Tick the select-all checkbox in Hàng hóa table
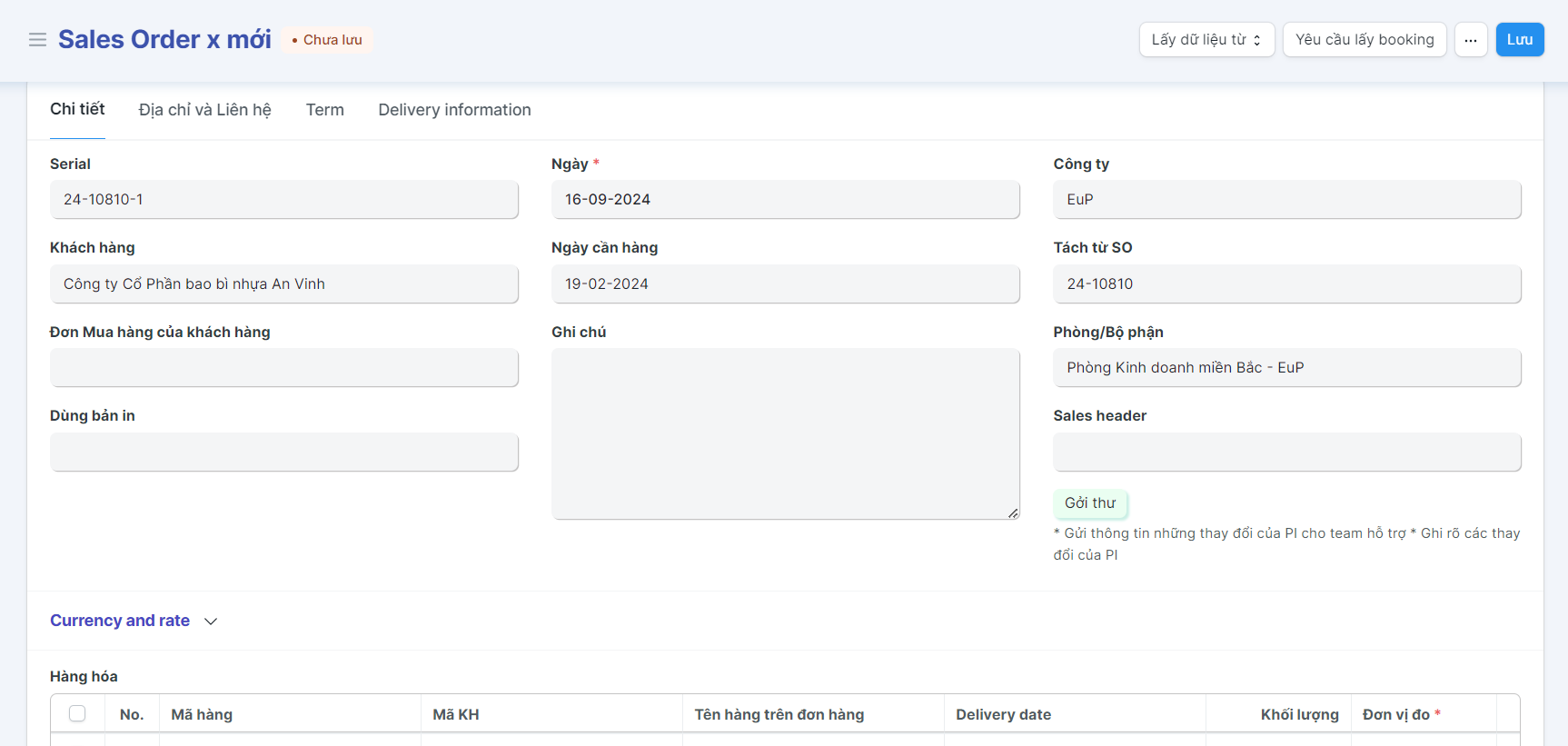 77,713
